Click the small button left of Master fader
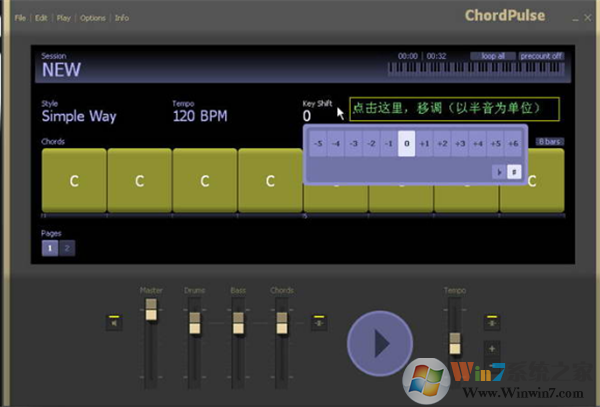Image resolution: width=600 pixels, height=407 pixels. pos(114,322)
